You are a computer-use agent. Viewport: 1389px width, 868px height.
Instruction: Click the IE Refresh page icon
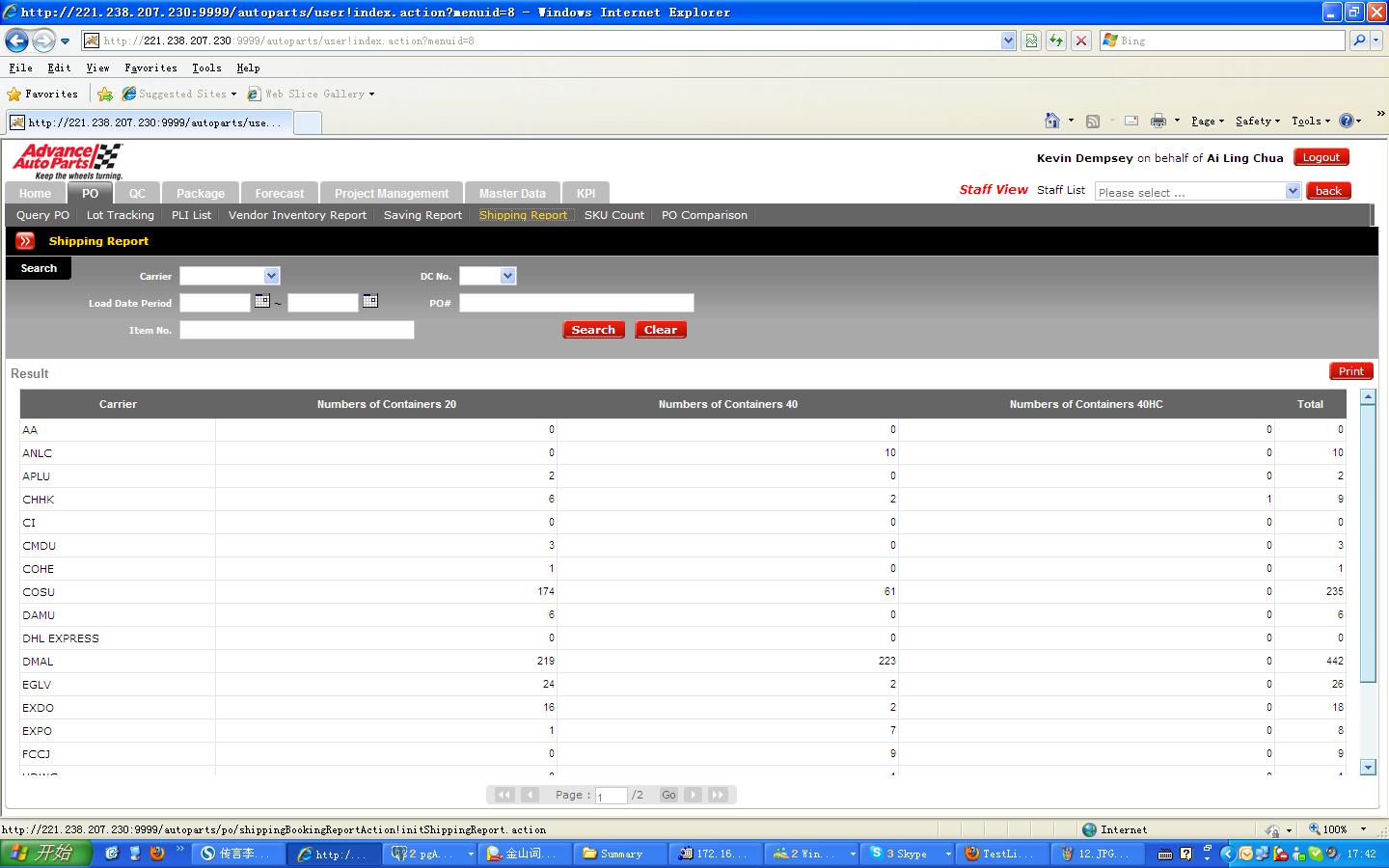pos(1056,41)
